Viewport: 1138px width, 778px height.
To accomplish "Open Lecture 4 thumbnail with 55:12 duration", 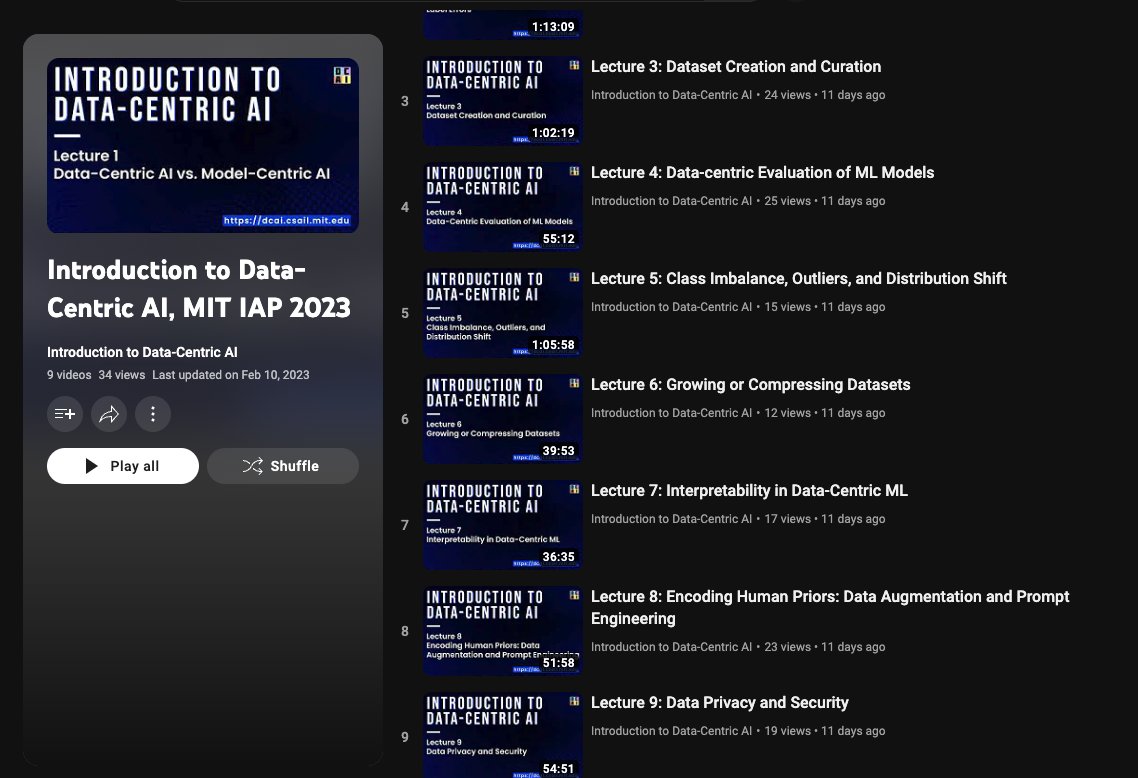I will [502, 207].
